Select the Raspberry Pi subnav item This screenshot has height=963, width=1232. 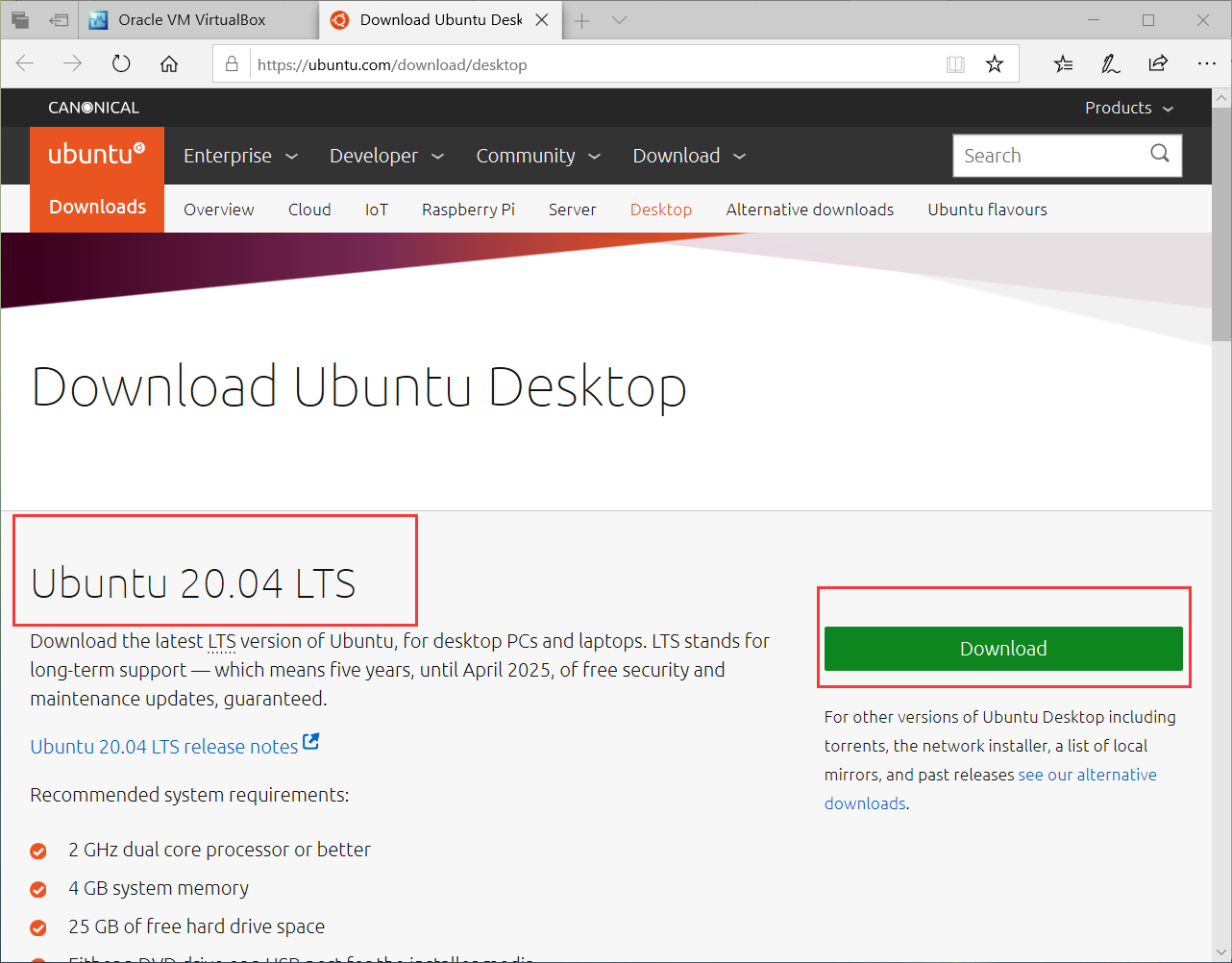click(x=468, y=210)
